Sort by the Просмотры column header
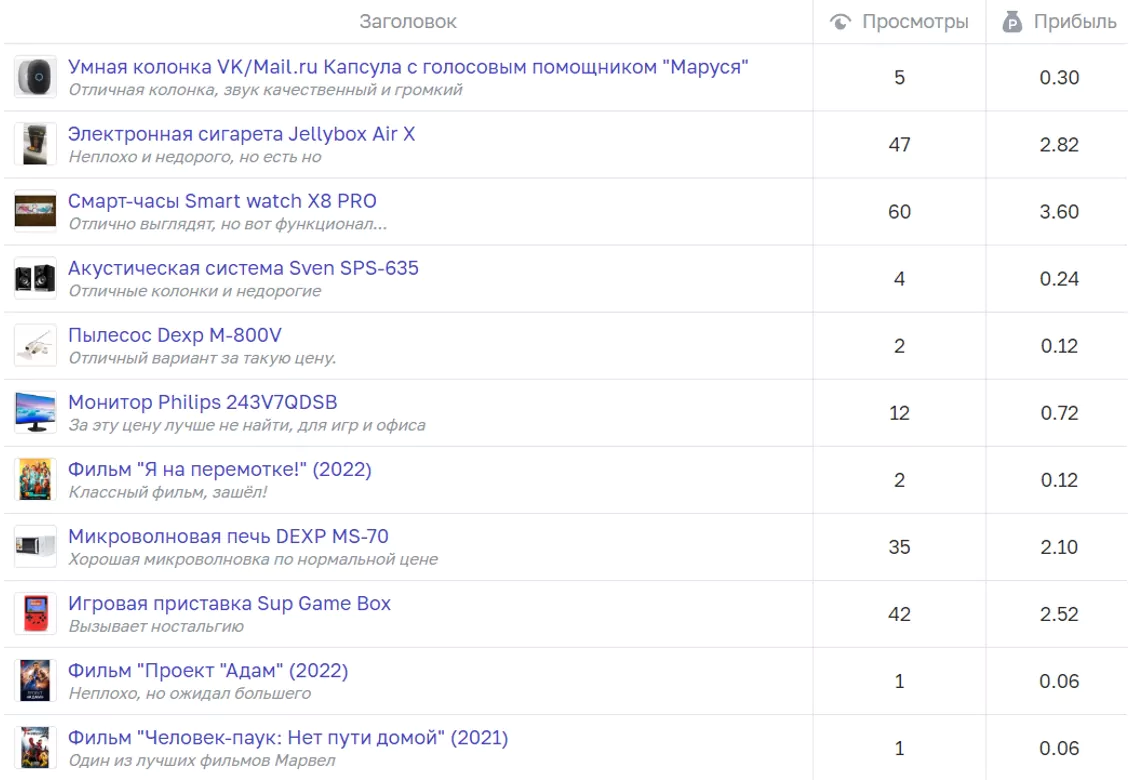Viewport: 1130px width, 783px height. (x=915, y=22)
